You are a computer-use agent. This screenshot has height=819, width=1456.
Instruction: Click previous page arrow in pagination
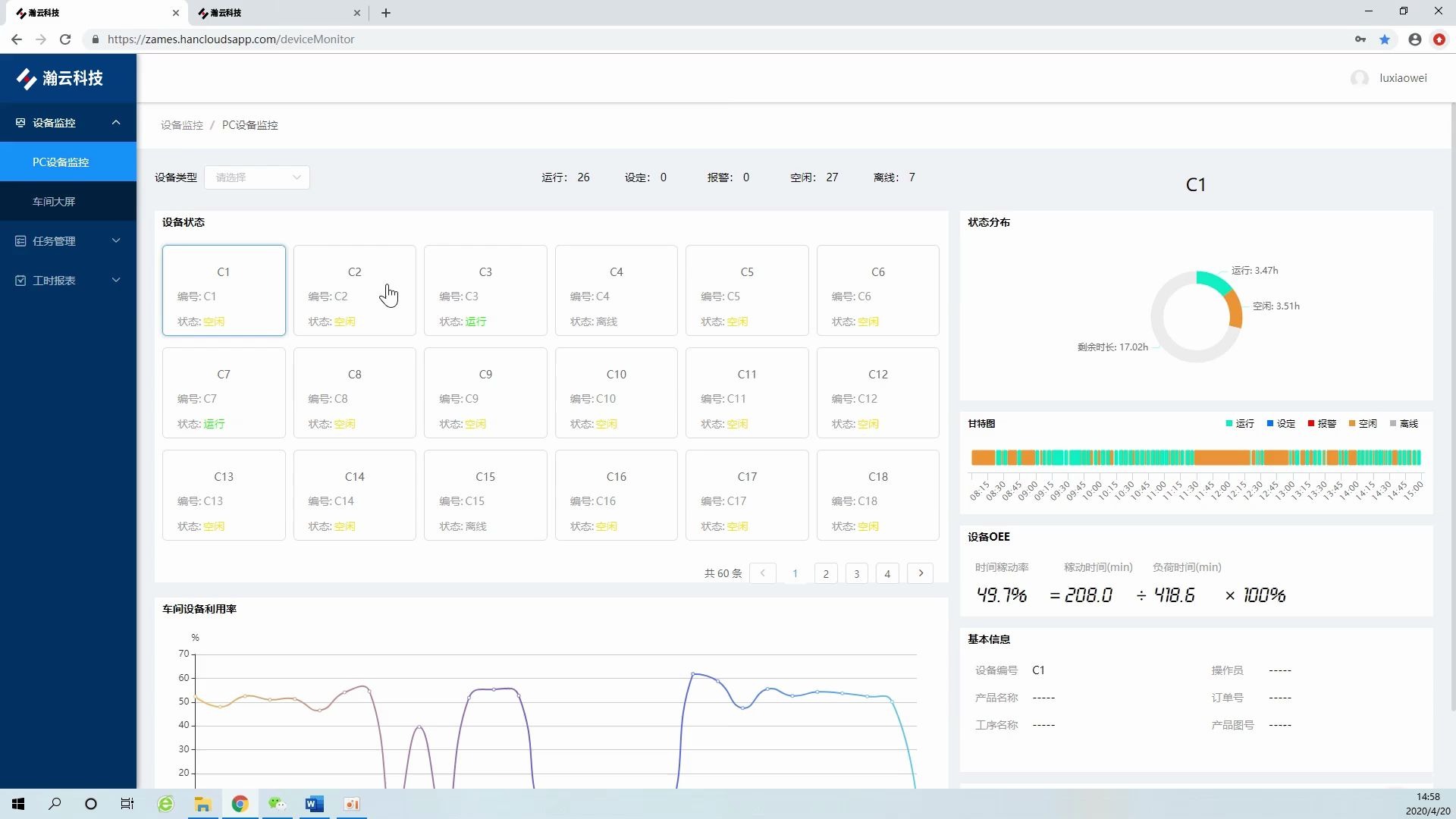point(763,573)
